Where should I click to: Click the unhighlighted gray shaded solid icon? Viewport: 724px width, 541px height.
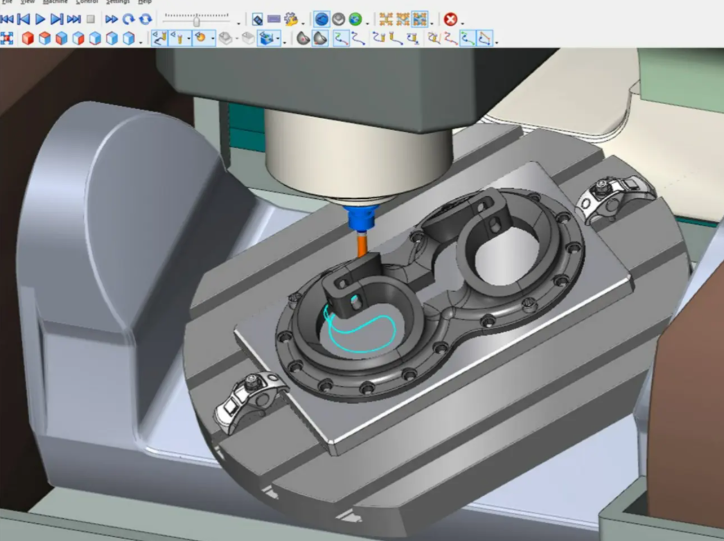[303, 38]
